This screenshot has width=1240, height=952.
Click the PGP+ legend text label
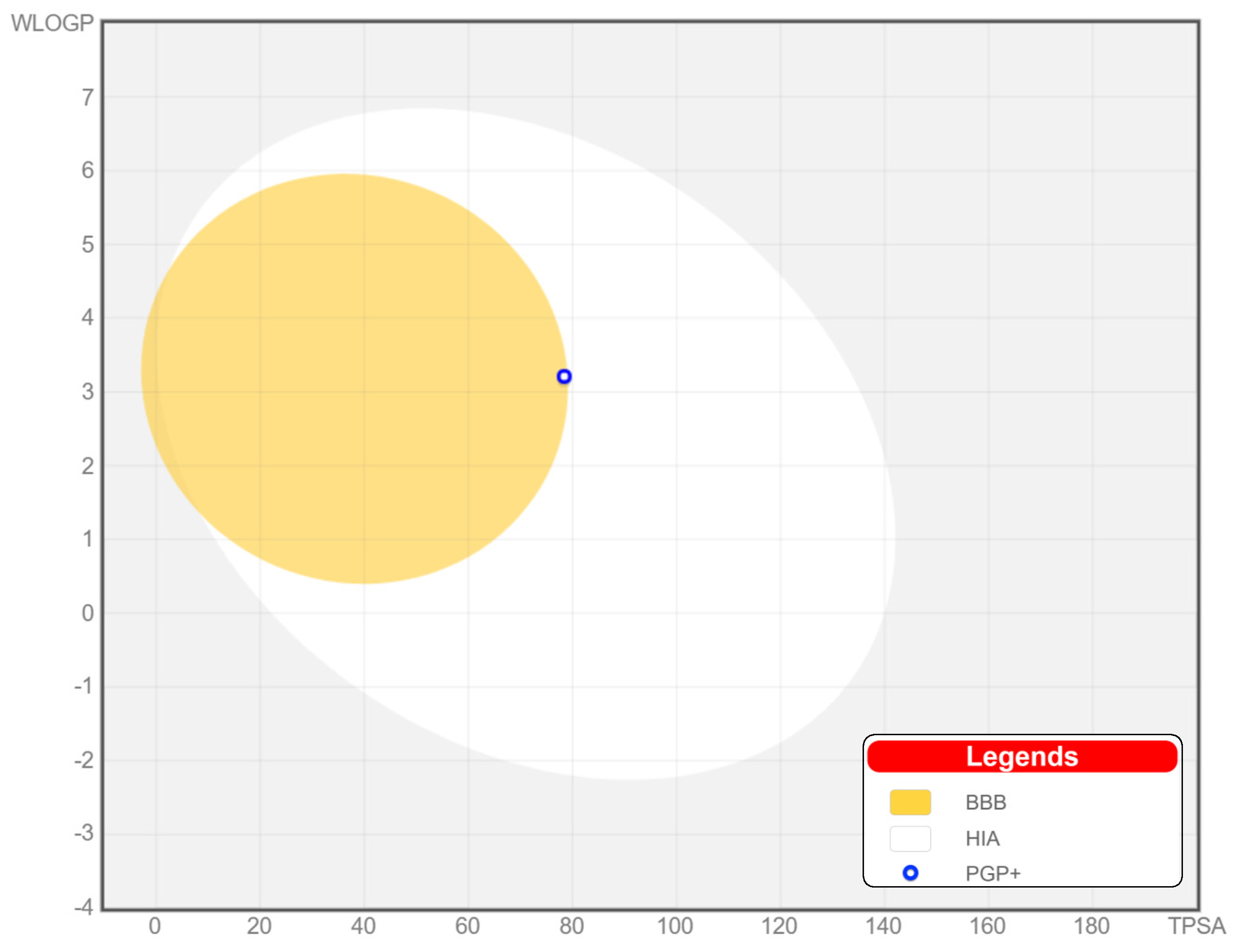[x=992, y=873]
